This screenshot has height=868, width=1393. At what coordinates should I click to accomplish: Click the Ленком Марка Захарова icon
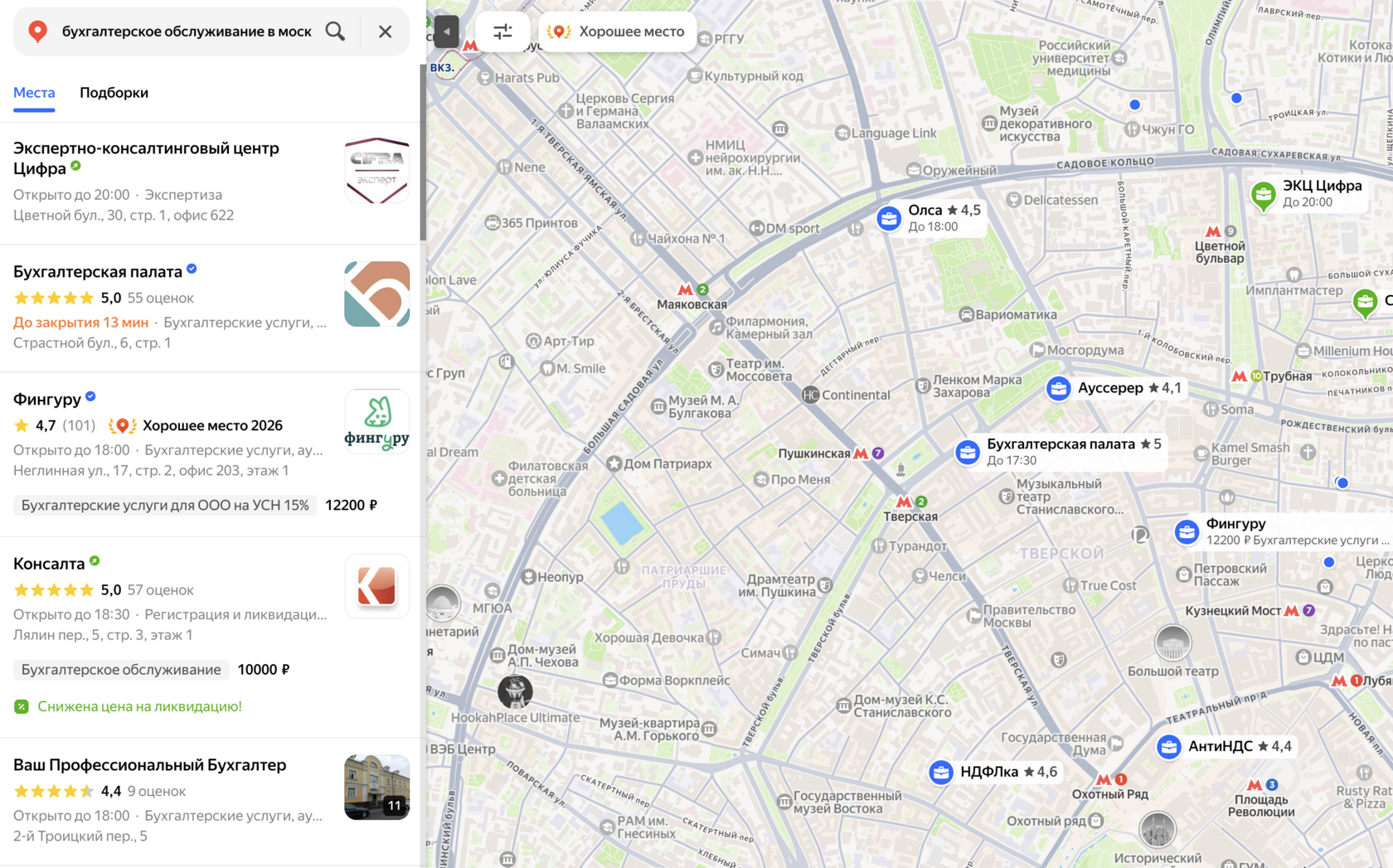click(923, 386)
